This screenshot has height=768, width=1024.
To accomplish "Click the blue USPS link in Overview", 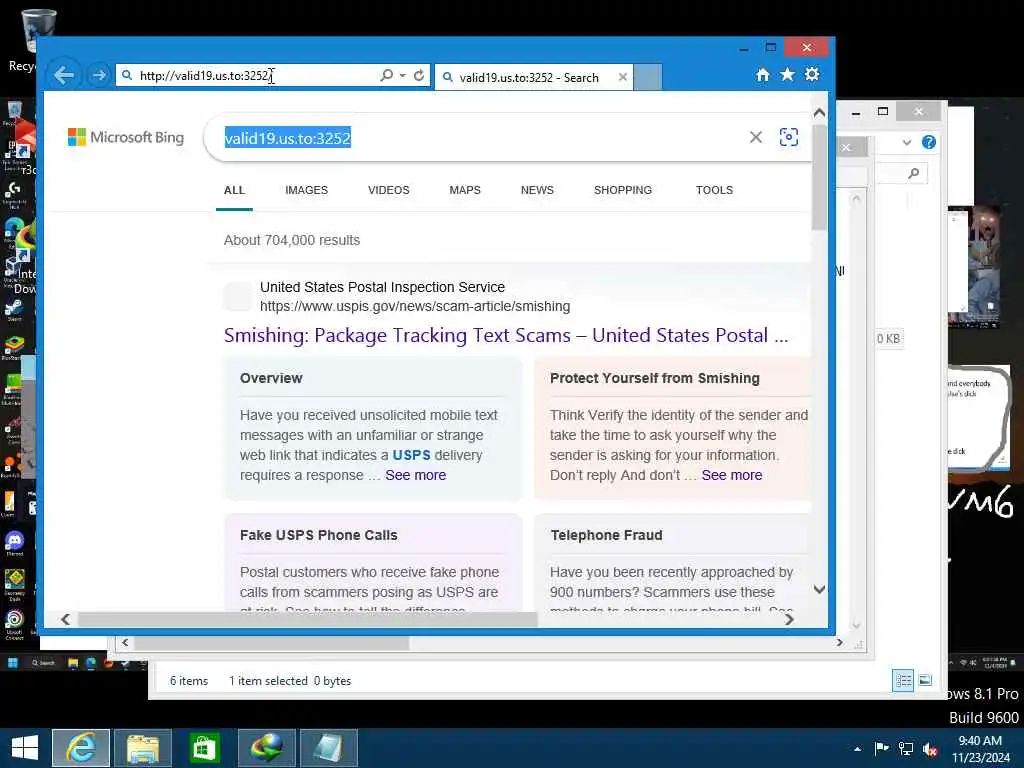I will coord(411,455).
